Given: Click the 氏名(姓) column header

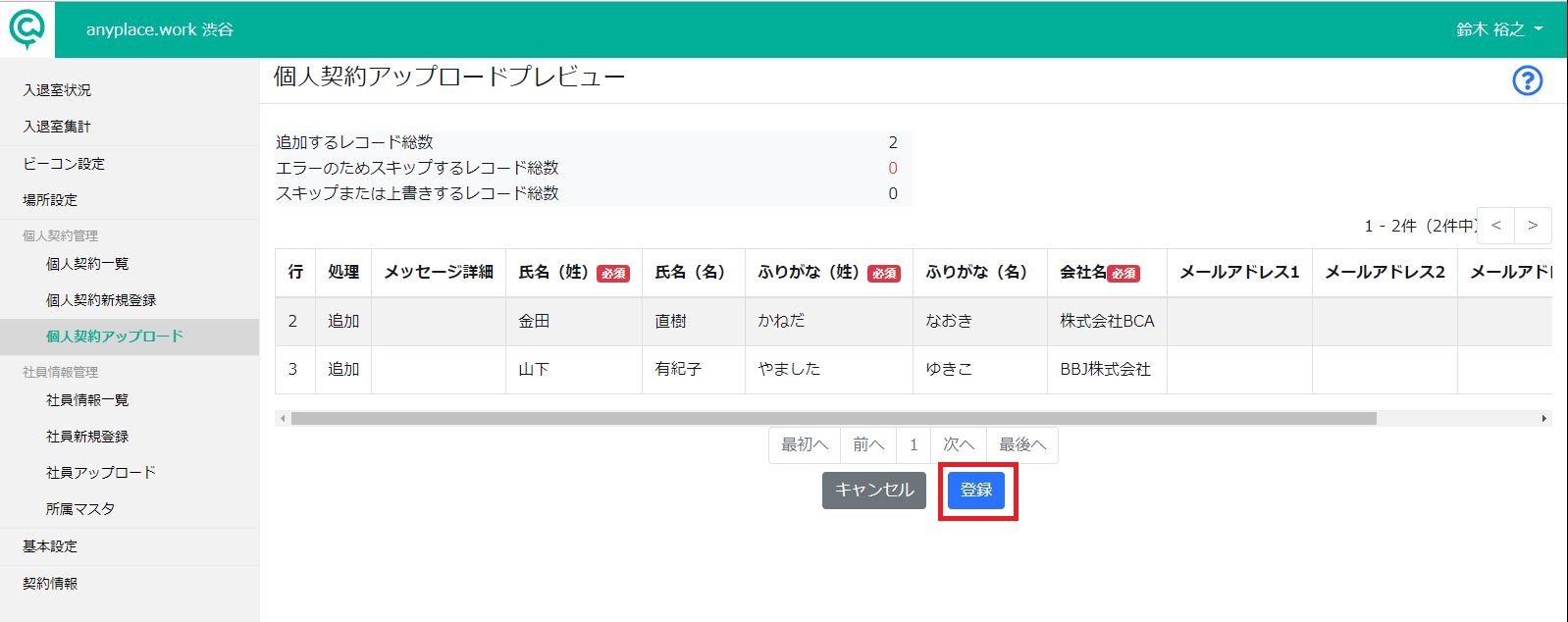Looking at the screenshot, I should coord(574,273).
